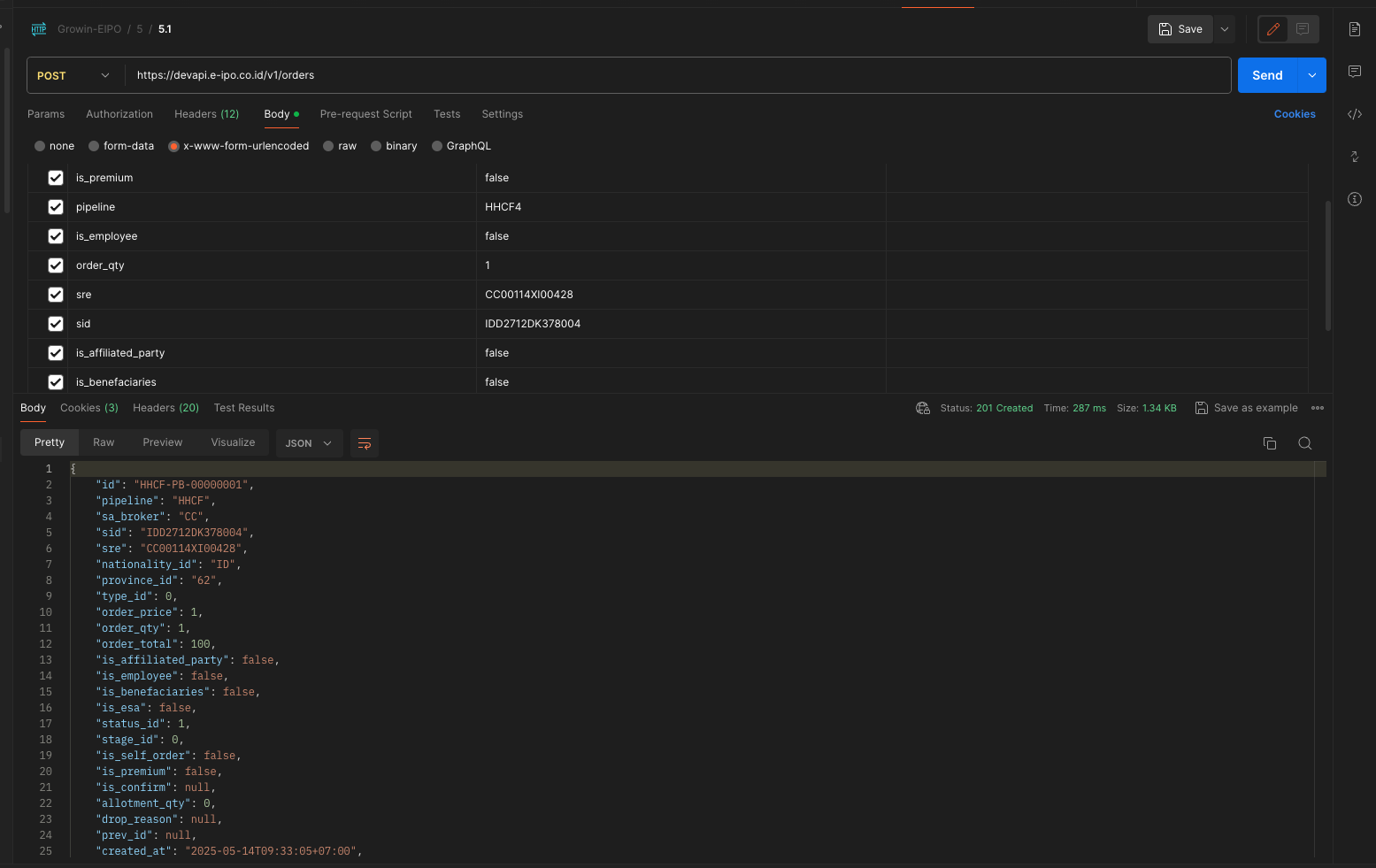Image resolution: width=1376 pixels, height=868 pixels.
Task: Uncheck the sre parameter checkbox
Action: point(56,295)
